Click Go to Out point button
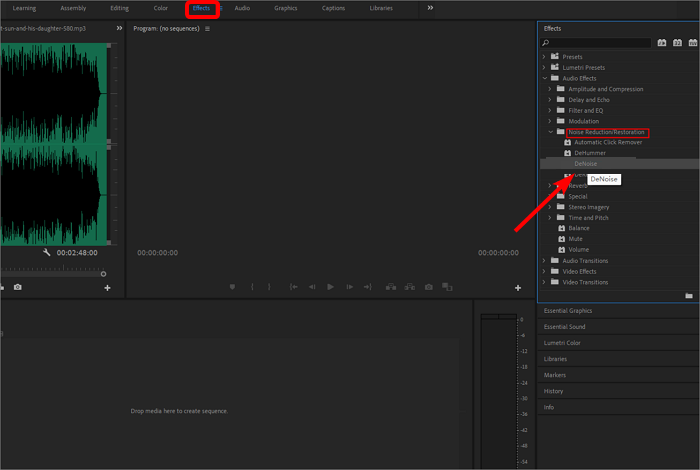Screen dimensions: 700x470 367,287
